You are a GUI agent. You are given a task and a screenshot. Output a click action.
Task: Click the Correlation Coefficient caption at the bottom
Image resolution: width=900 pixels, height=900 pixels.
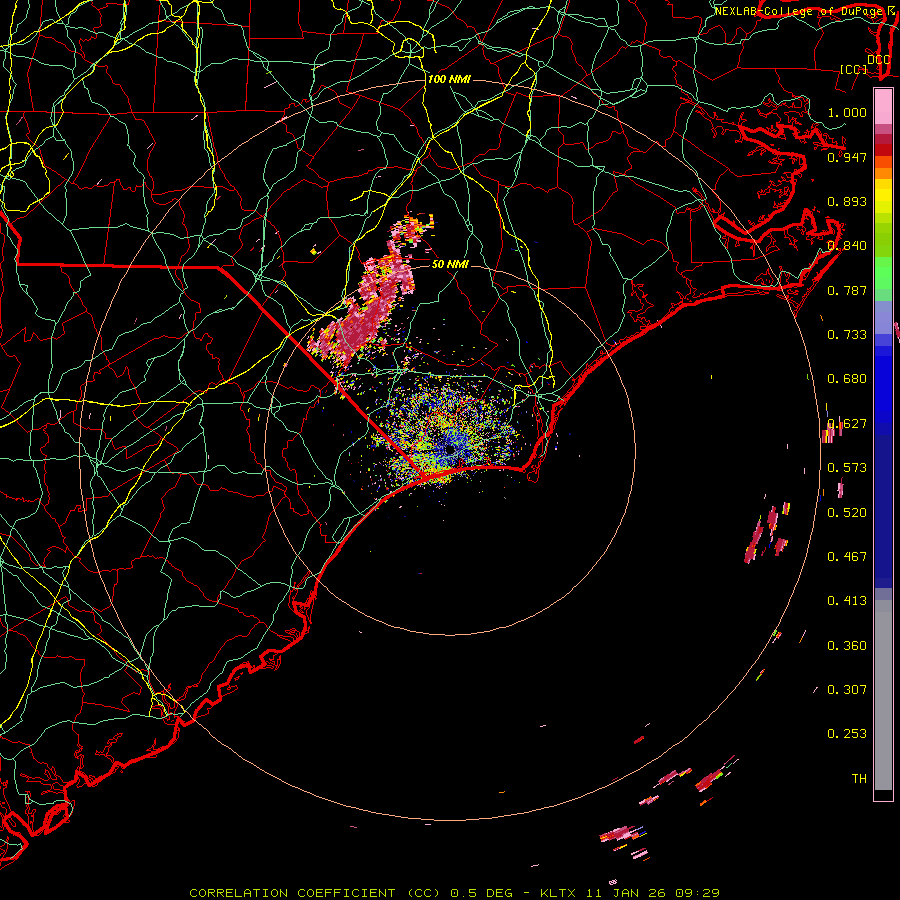pyautogui.click(x=454, y=893)
